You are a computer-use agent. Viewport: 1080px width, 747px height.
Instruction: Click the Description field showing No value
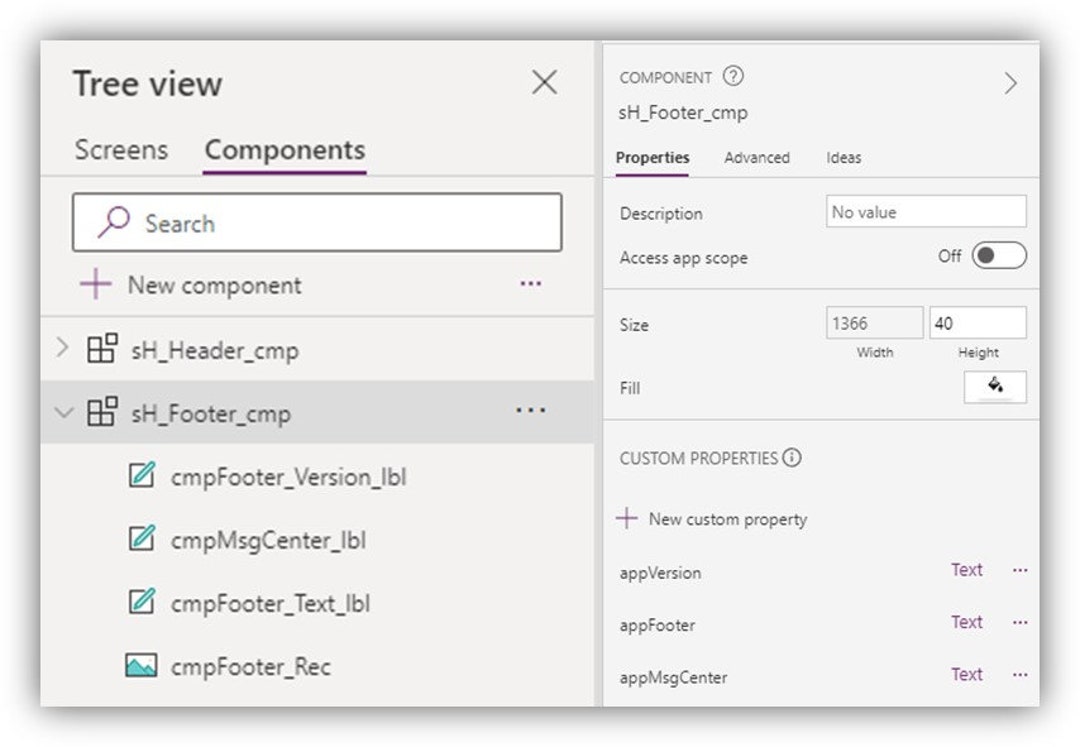click(925, 211)
